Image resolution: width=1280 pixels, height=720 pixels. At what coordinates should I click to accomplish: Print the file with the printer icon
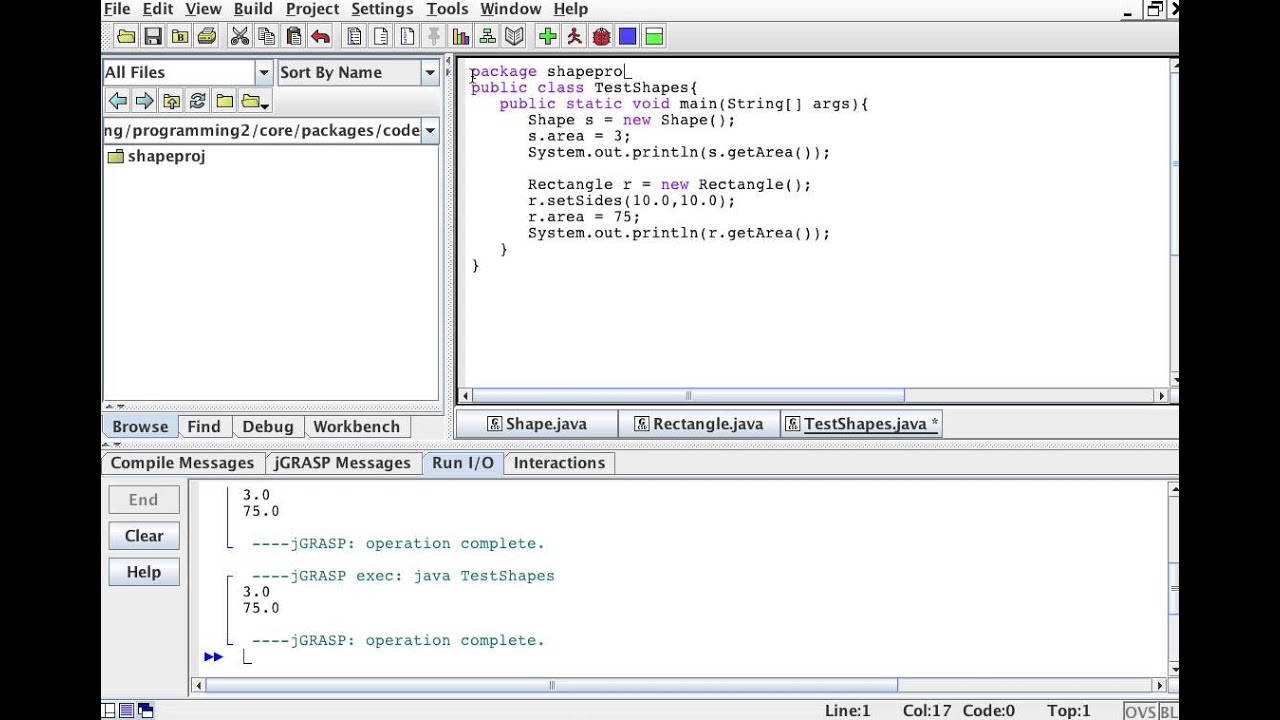click(207, 37)
